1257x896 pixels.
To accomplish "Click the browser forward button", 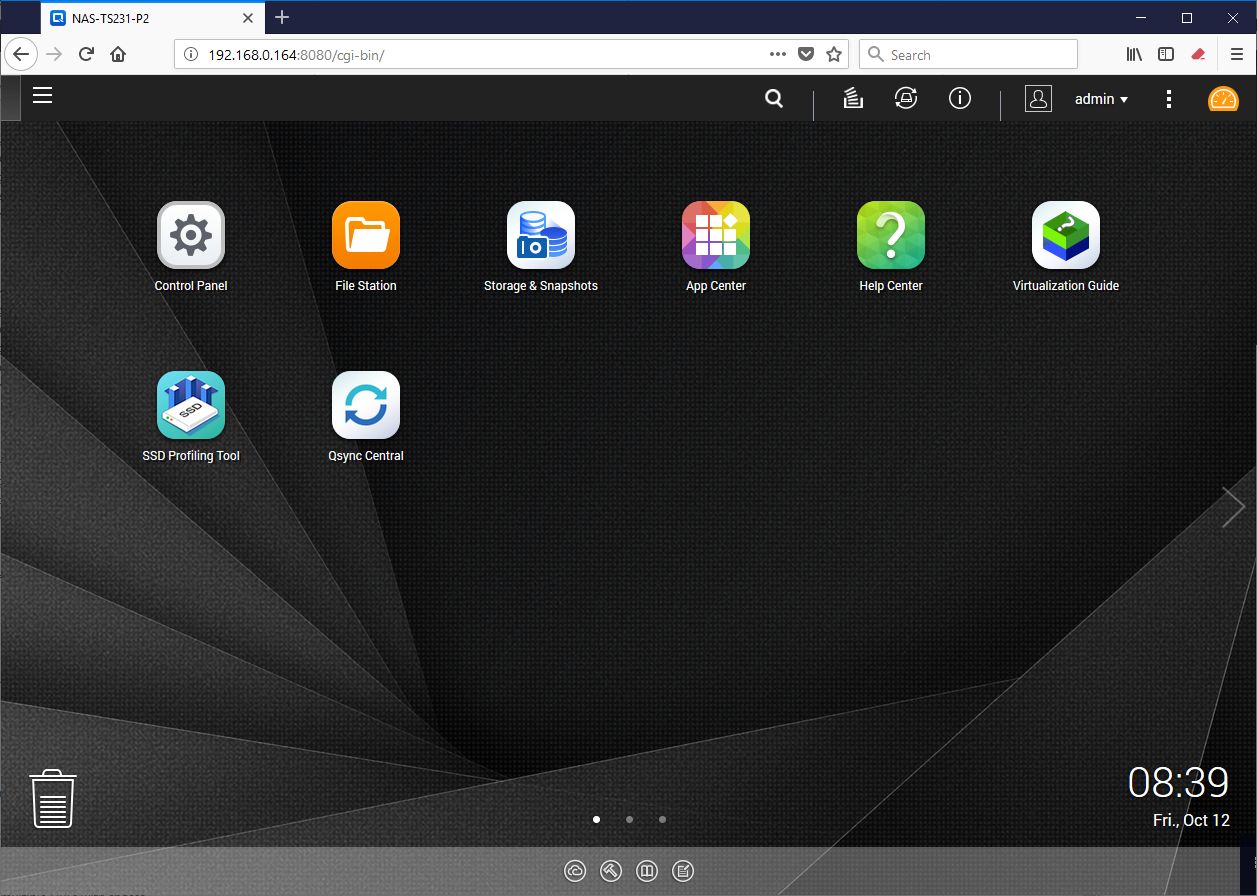I will click(x=55, y=54).
